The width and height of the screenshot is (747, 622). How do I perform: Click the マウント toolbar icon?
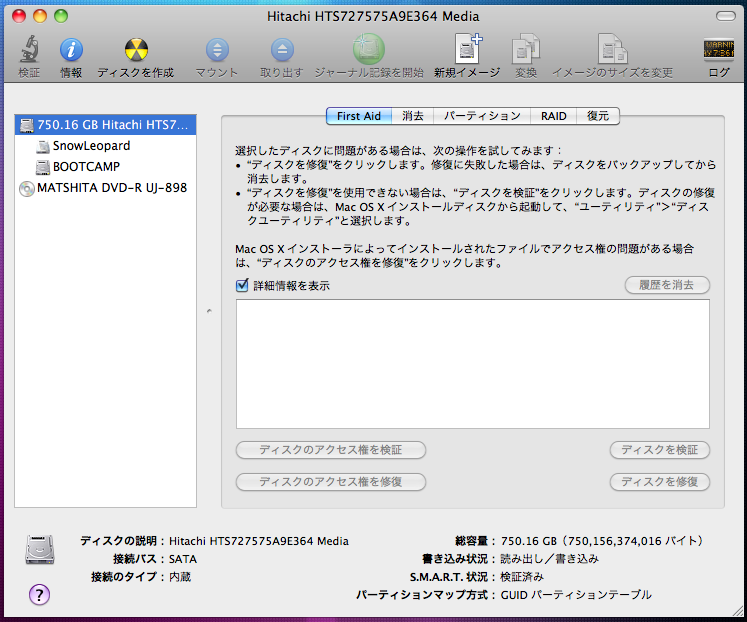[x=217, y=50]
